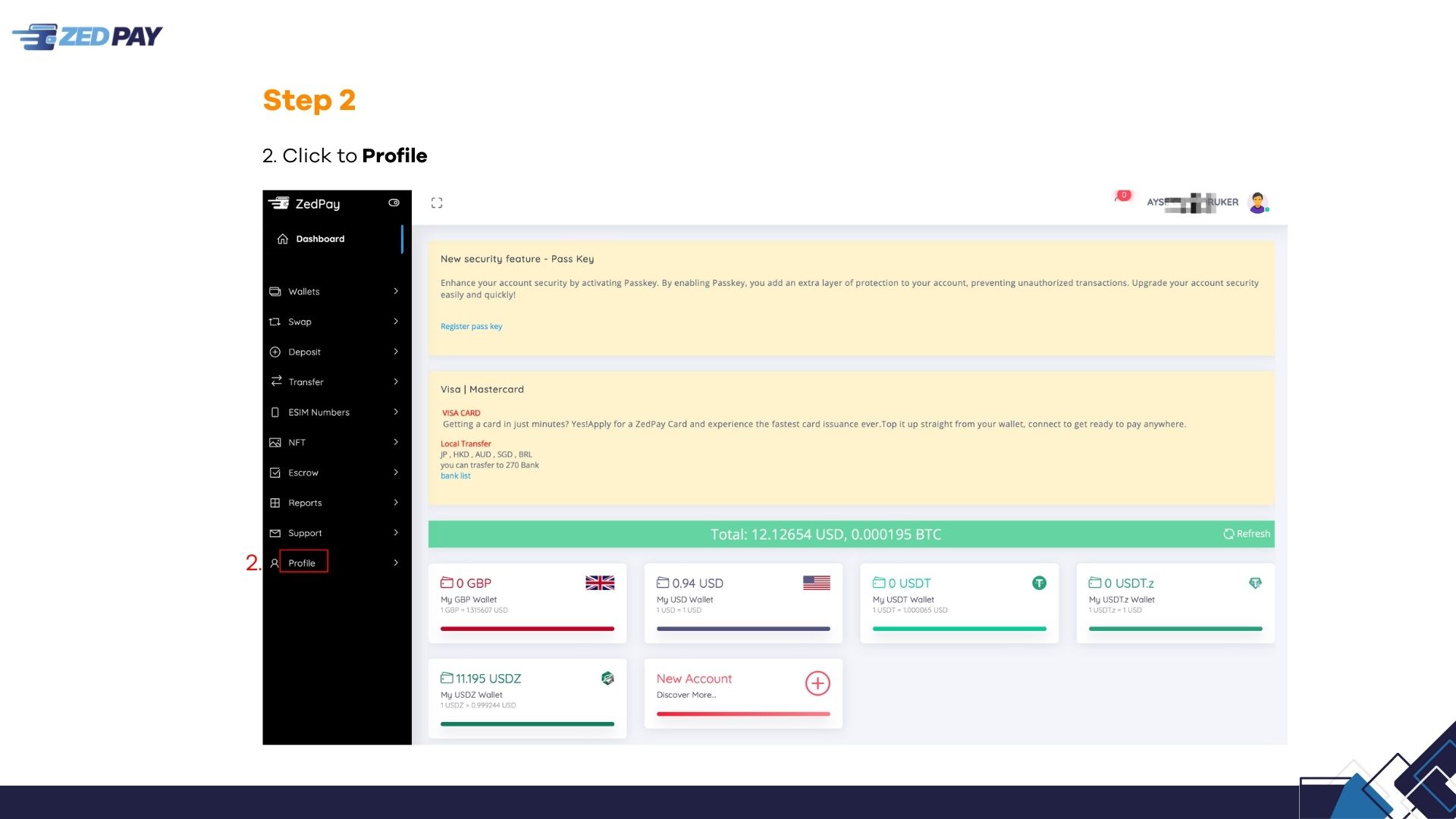The width and height of the screenshot is (1456, 819).
Task: Click the UK flag on GBP wallet
Action: pos(600,582)
